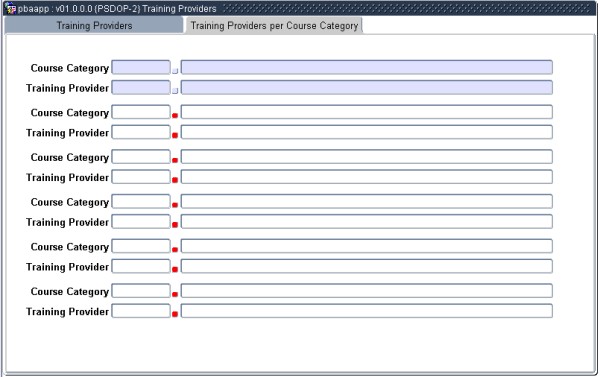Open the last Course Category lookup list
Image resolution: width=600 pixels, height=377 pixels.
point(175,294)
